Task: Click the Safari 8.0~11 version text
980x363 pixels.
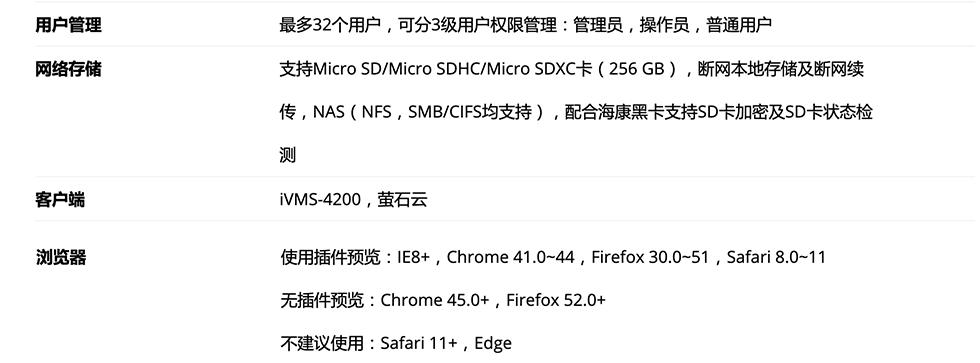Action: pyautogui.click(x=776, y=257)
